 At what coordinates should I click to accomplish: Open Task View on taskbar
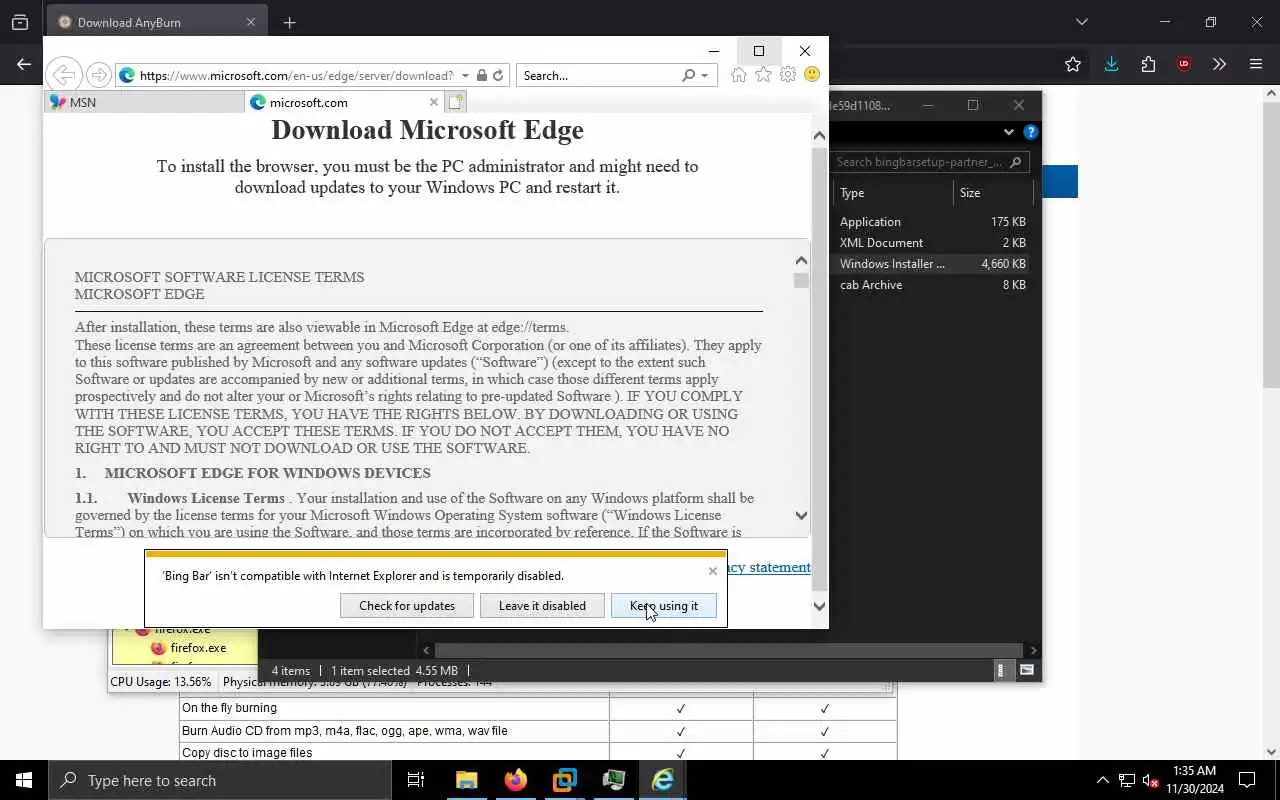[416, 780]
